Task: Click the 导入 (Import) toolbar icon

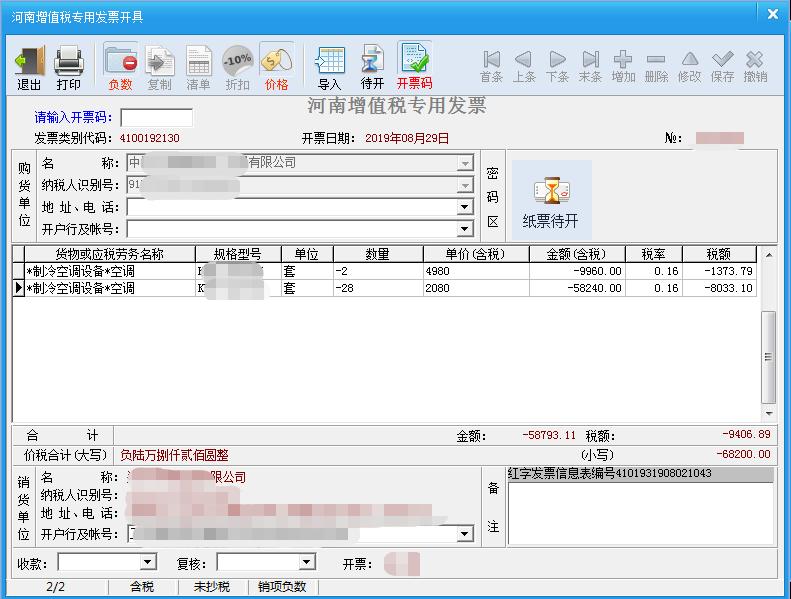Action: [x=329, y=67]
